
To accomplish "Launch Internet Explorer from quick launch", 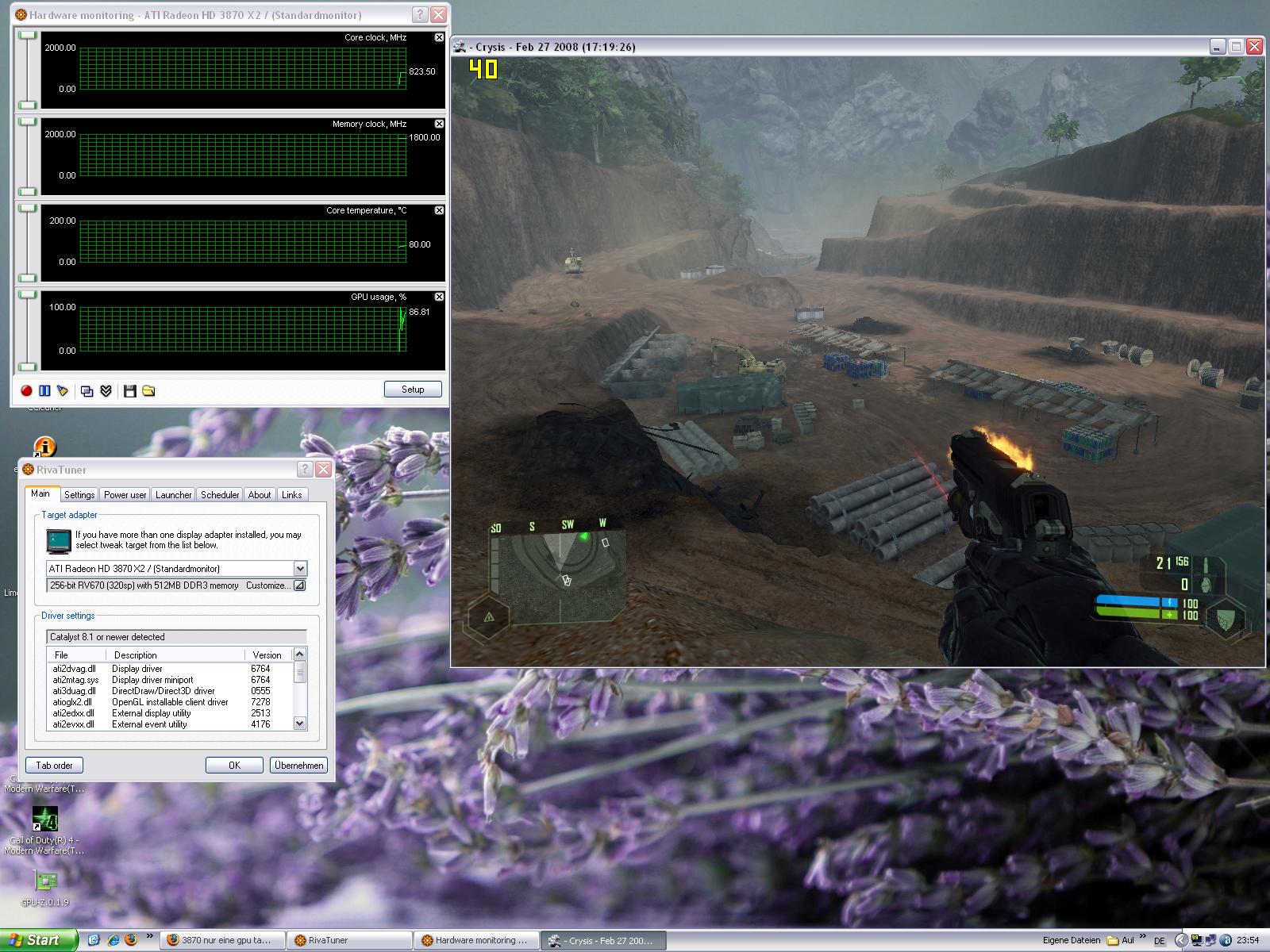I will (x=114, y=940).
